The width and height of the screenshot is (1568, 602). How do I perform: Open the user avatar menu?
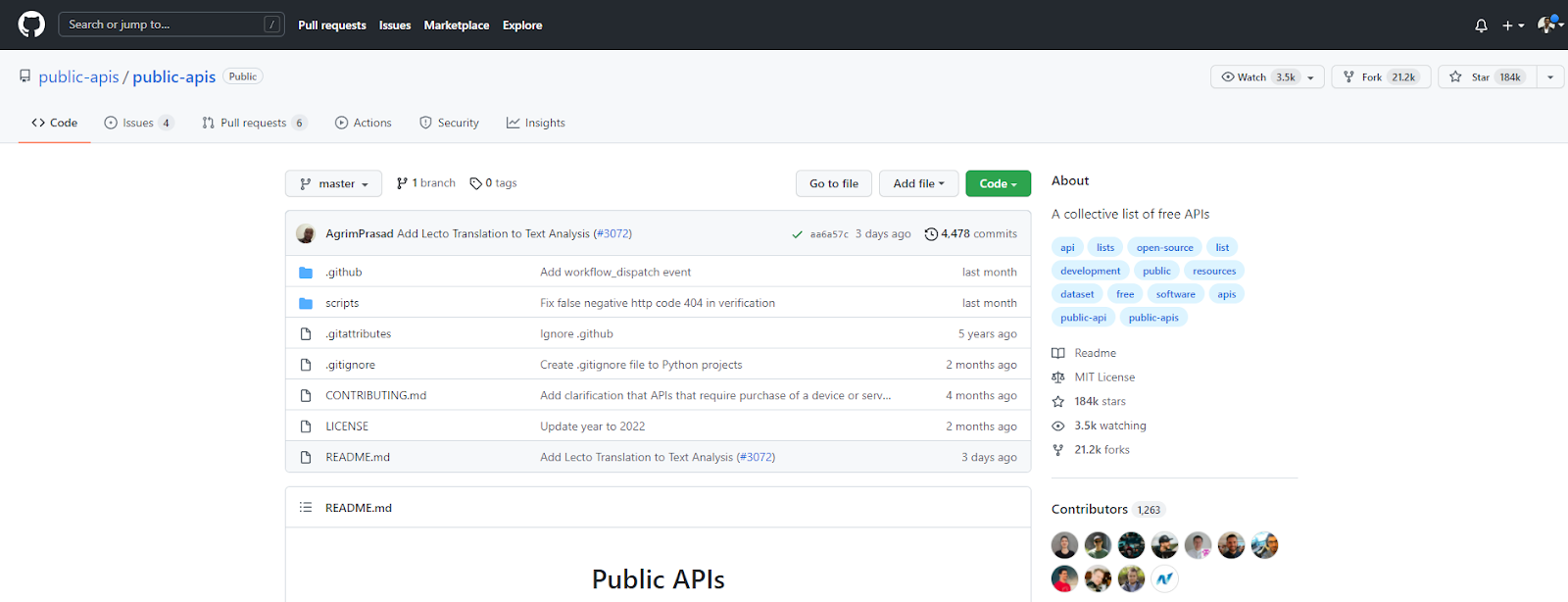click(1548, 25)
